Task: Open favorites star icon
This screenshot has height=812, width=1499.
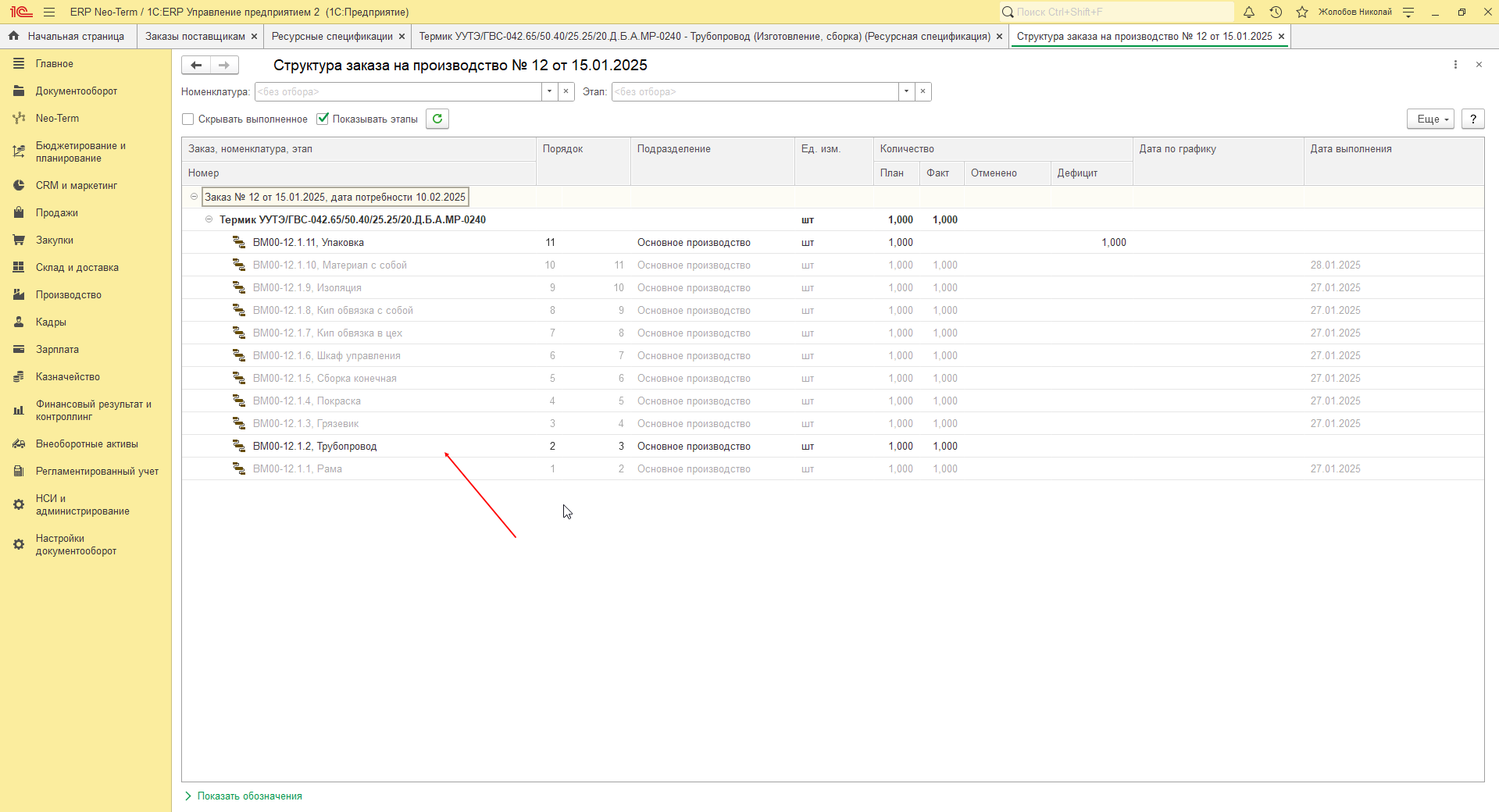Action: (x=1302, y=12)
